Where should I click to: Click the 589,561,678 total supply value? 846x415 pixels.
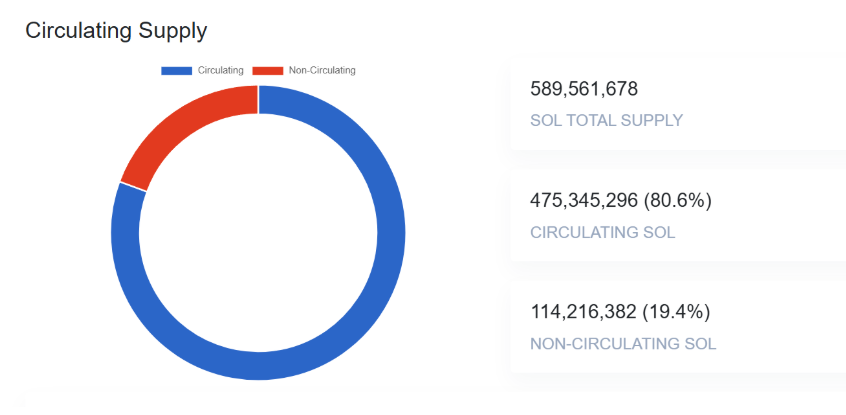(x=584, y=89)
